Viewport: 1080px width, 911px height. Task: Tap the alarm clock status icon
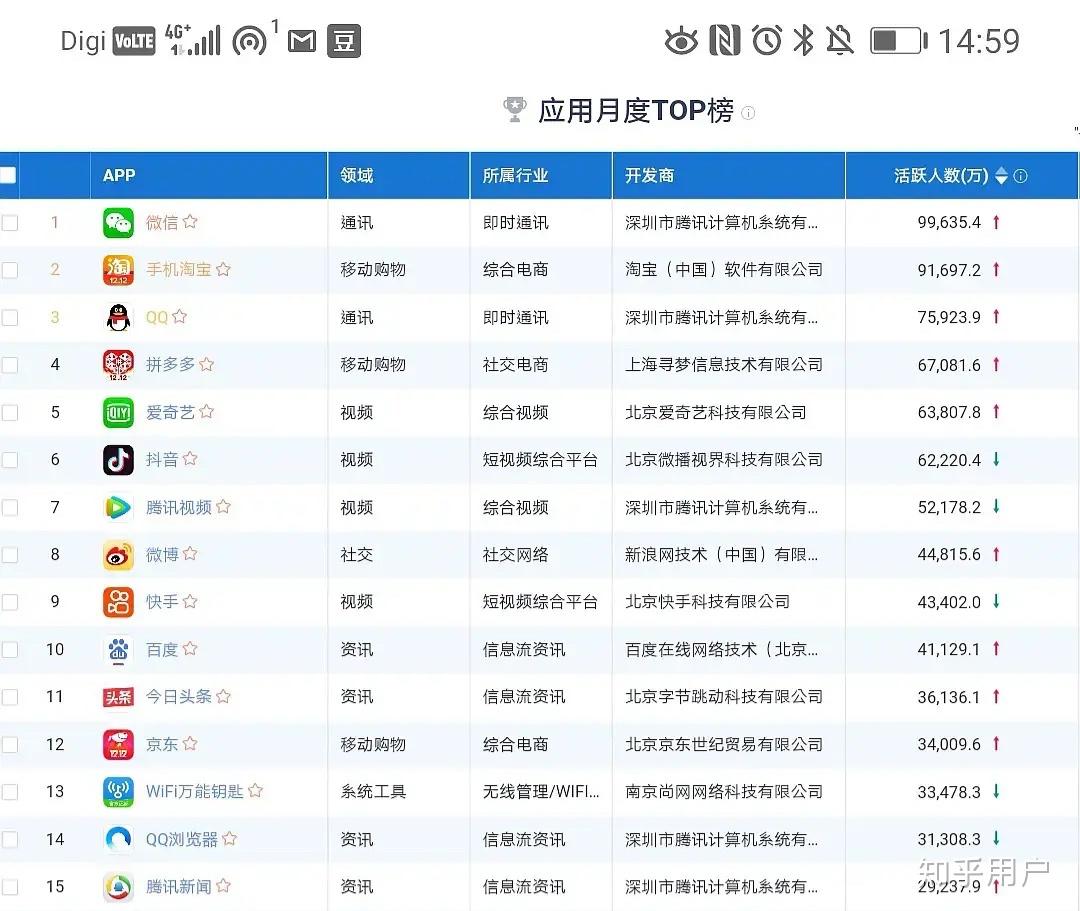pyautogui.click(x=767, y=41)
